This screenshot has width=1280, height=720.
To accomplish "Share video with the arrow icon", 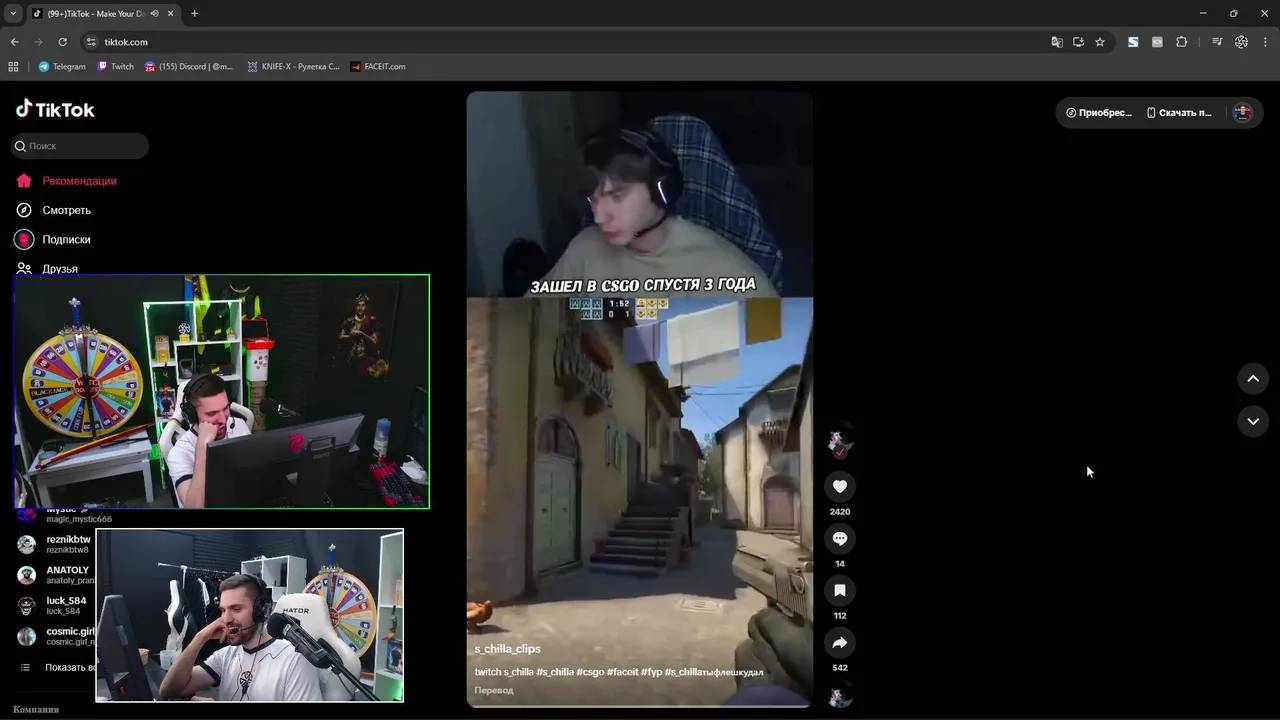I will pyautogui.click(x=840, y=643).
